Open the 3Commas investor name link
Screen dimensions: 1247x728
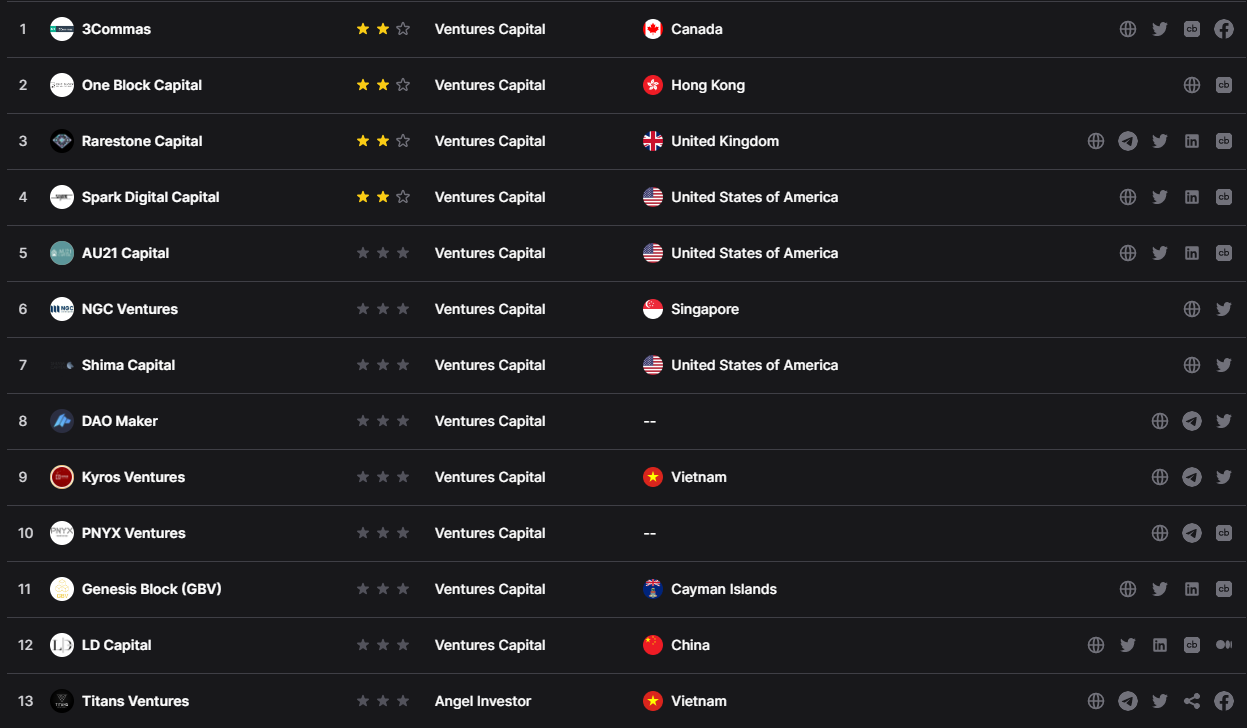[x=116, y=29]
